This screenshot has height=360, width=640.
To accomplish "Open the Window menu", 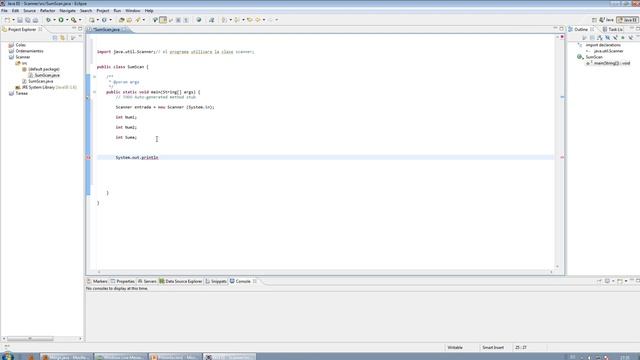I will [133, 11].
